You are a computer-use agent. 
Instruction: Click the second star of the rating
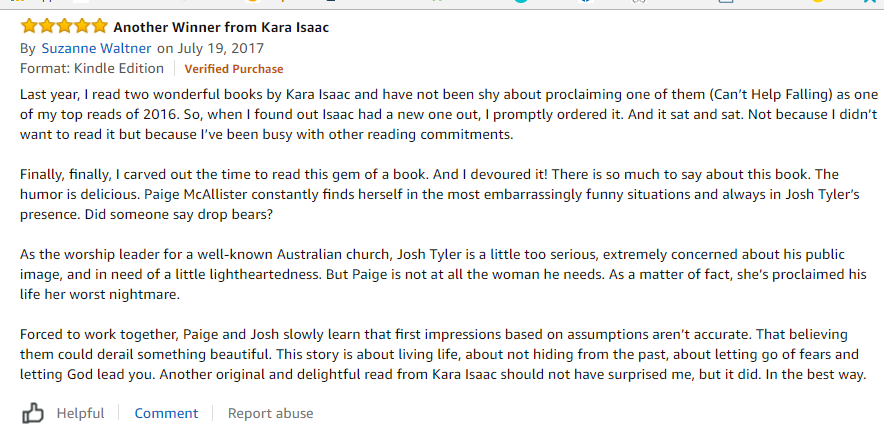47,26
